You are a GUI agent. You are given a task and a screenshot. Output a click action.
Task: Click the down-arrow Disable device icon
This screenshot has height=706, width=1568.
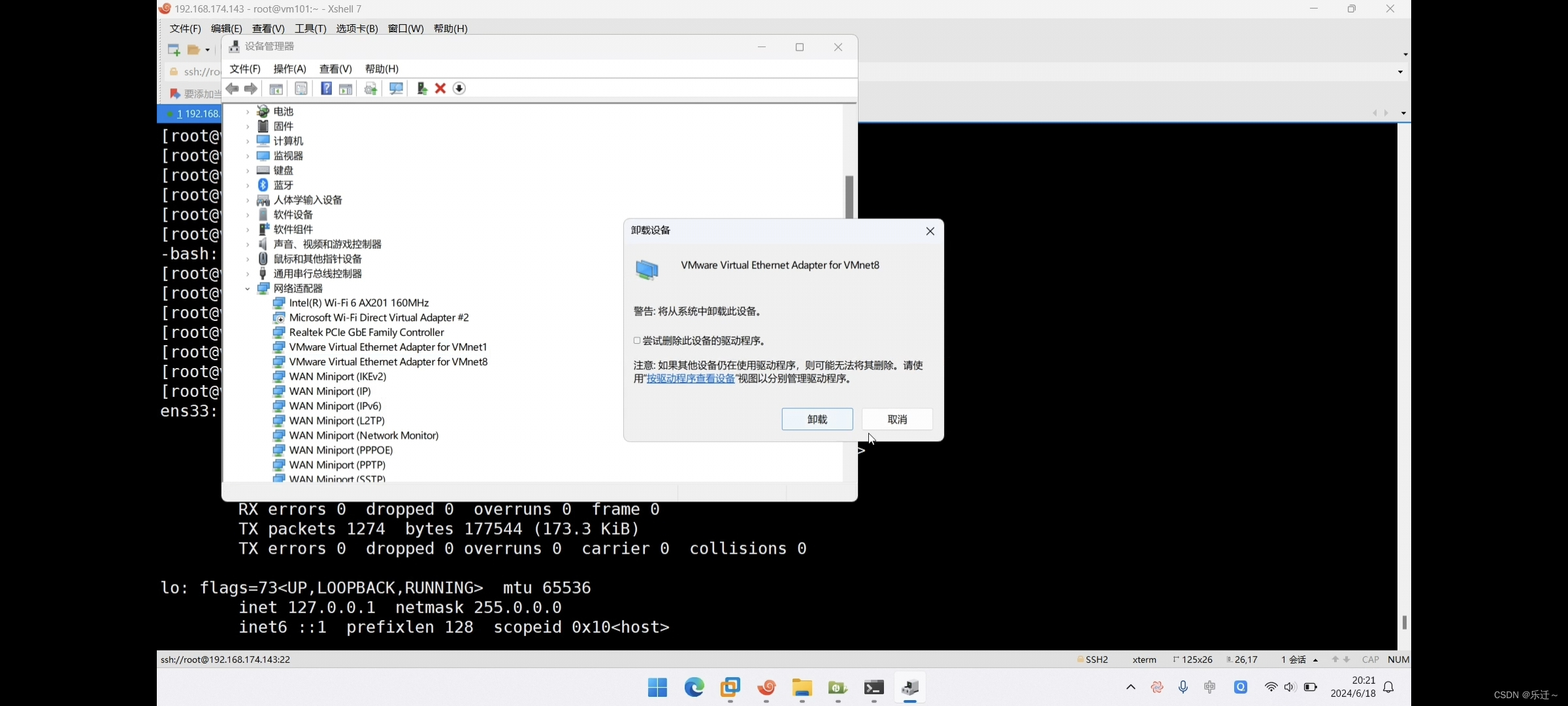[x=459, y=89]
